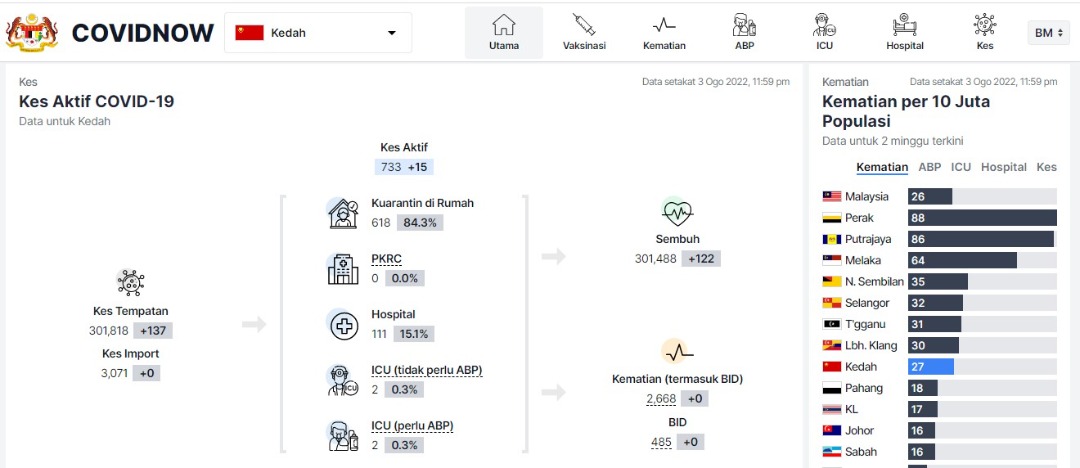Click the Putrajaya flag in ranking list
The height and width of the screenshot is (468, 1080).
coord(831,239)
